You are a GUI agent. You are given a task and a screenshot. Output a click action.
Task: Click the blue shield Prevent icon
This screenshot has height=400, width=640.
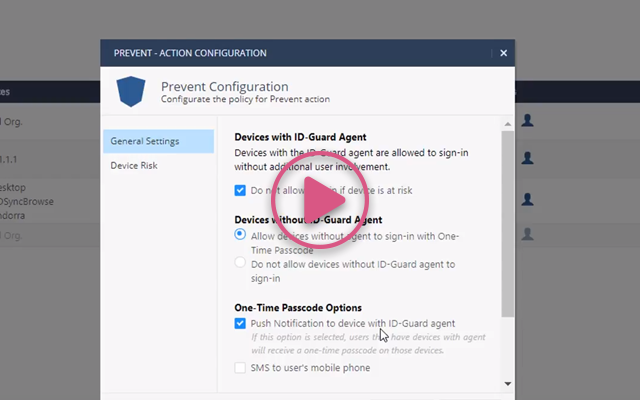tap(131, 91)
